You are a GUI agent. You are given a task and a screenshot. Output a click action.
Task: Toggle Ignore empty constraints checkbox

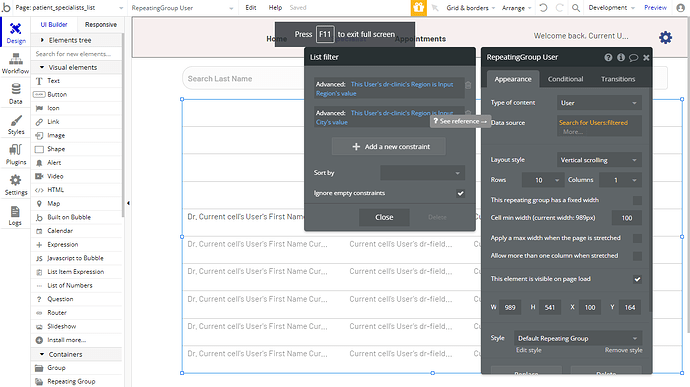tap(460, 193)
